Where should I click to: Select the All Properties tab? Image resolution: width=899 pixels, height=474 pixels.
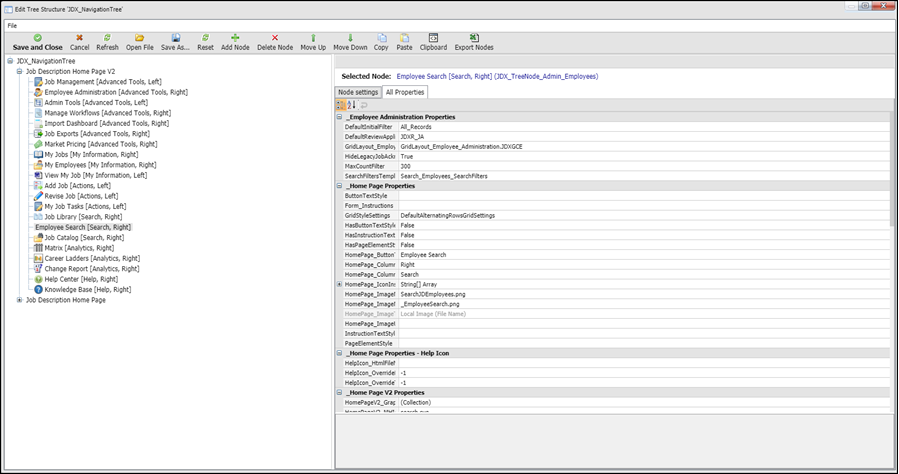pyautogui.click(x=405, y=92)
